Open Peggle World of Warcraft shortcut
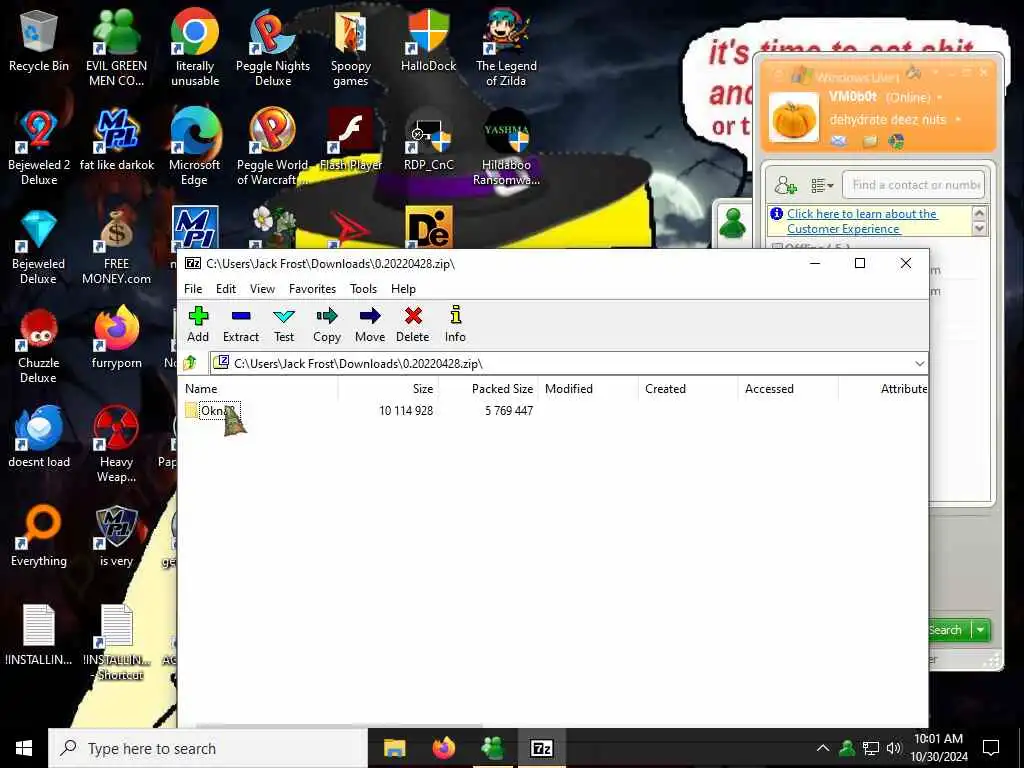 (x=272, y=148)
